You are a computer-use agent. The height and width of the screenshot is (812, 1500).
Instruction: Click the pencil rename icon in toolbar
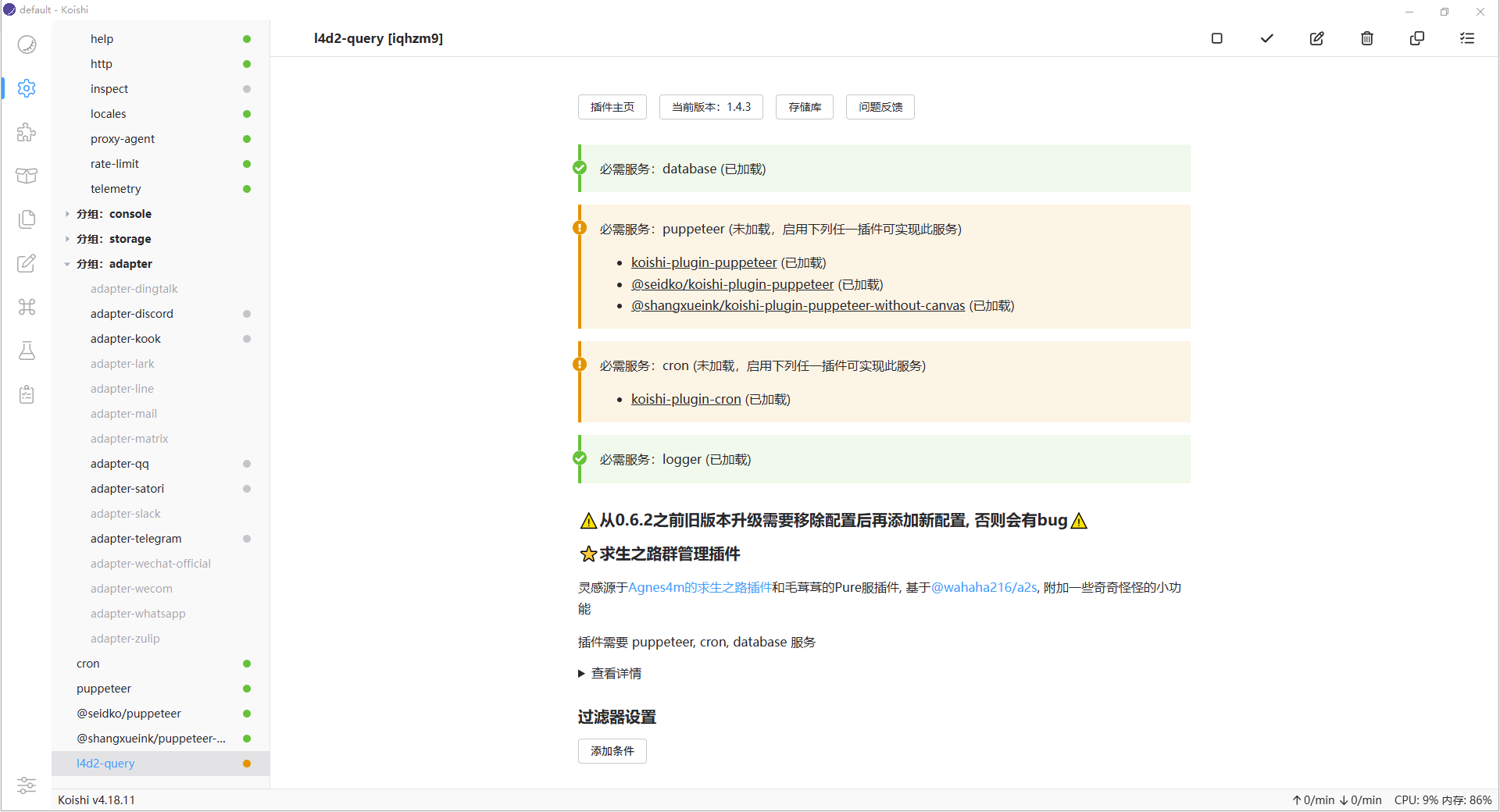point(1316,38)
